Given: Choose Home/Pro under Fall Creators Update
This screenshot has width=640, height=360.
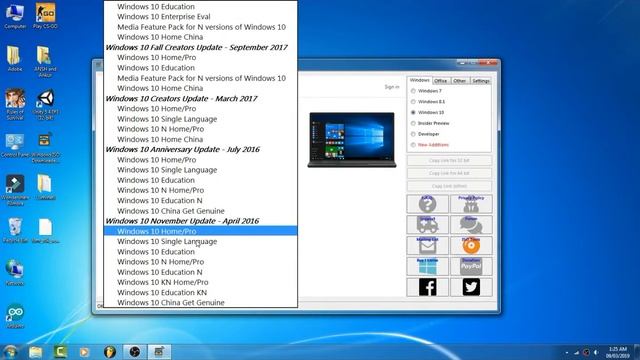Looking at the screenshot, I should [200, 58].
